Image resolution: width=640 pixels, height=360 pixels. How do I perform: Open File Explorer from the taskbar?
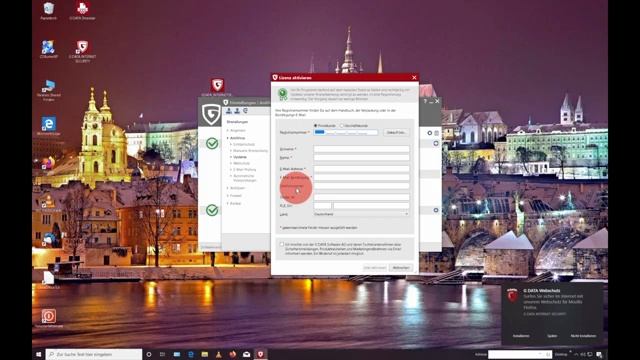coord(204,354)
